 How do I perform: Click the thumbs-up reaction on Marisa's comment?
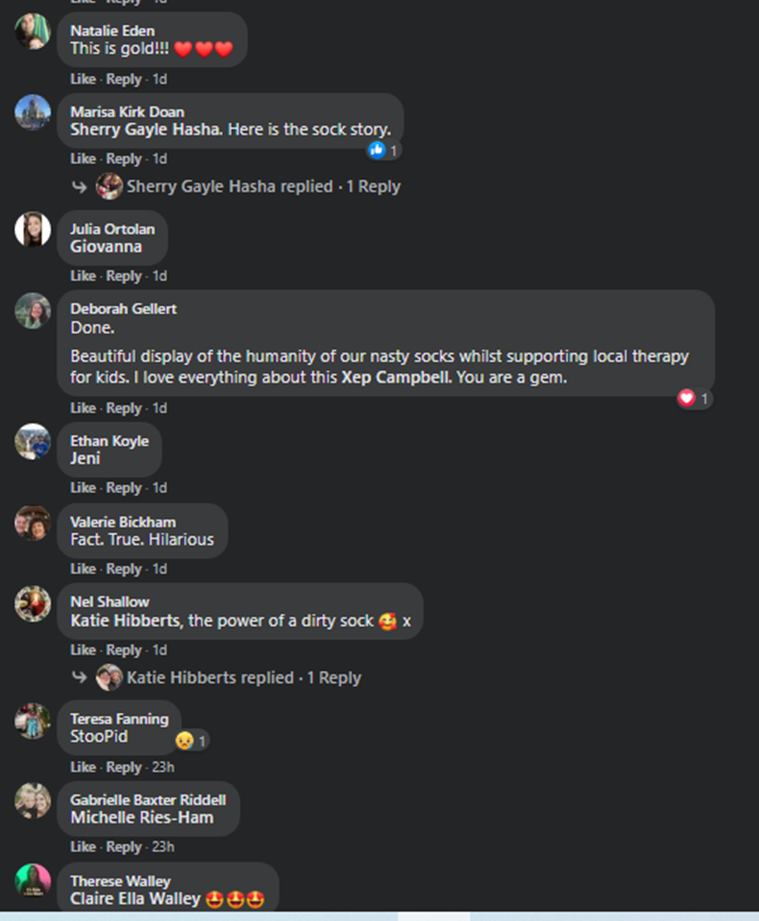point(377,150)
